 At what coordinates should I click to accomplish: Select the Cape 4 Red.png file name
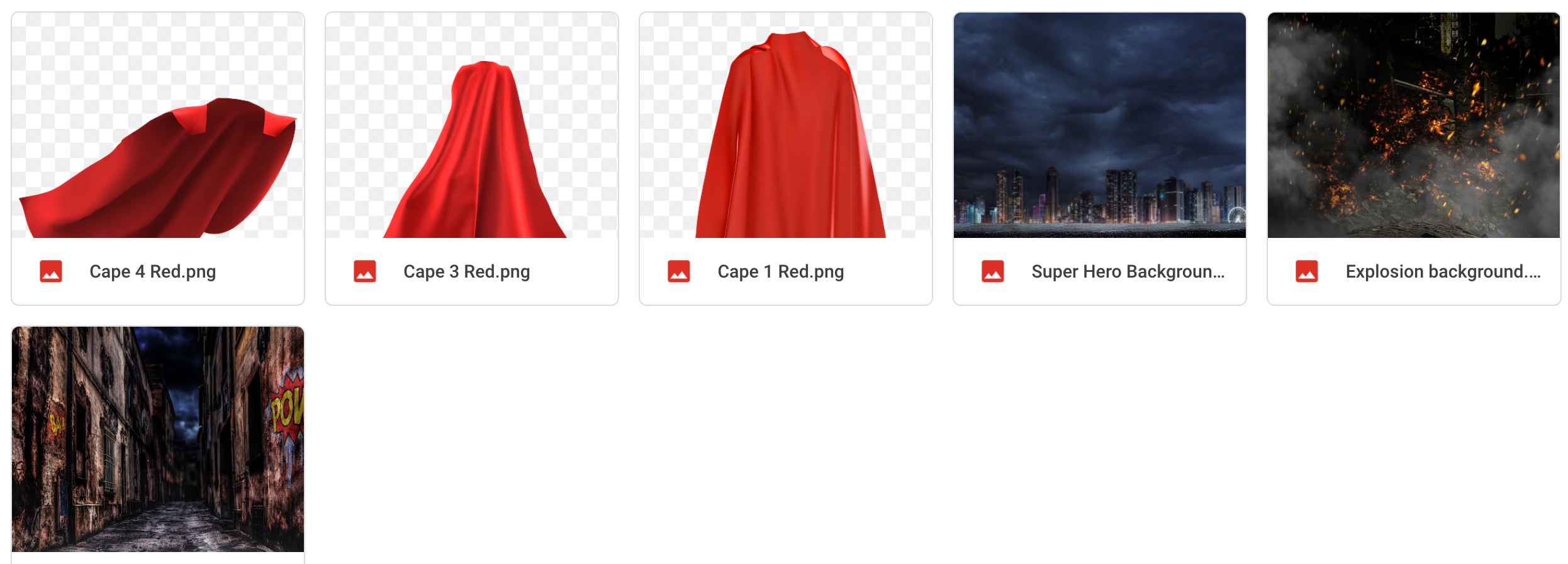pyautogui.click(x=153, y=272)
